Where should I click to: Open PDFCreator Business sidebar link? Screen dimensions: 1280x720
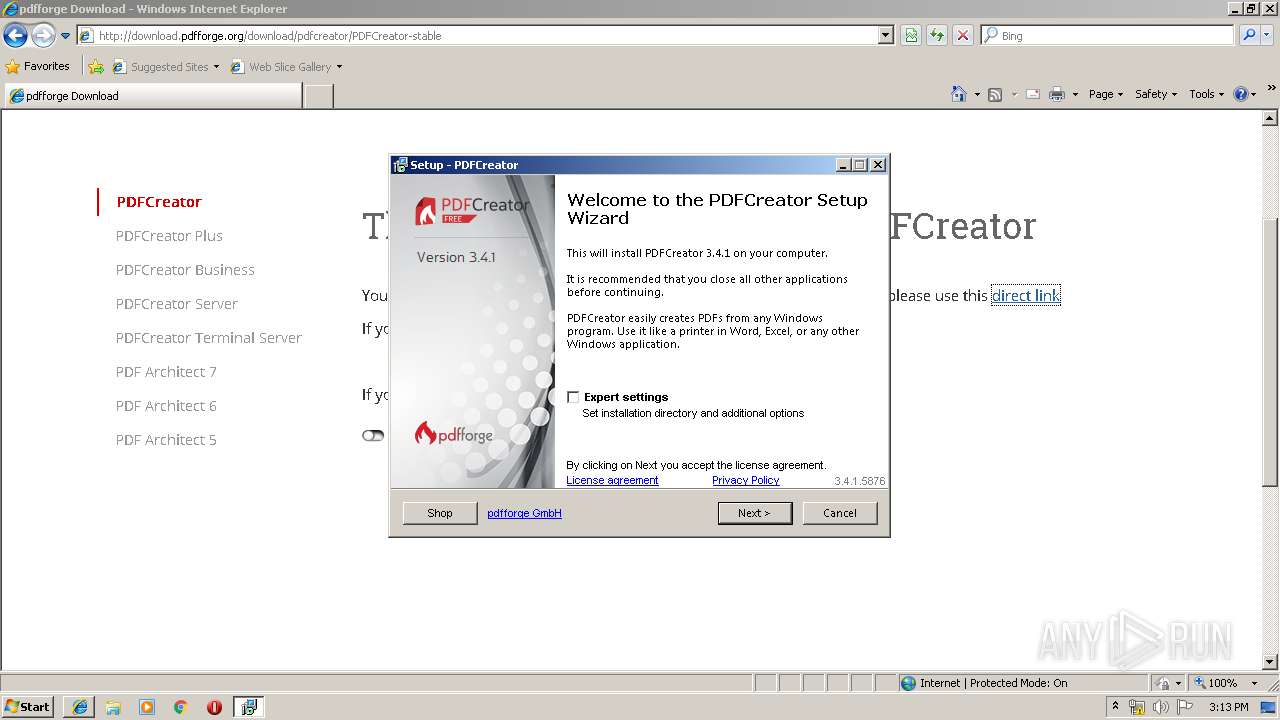[185, 270]
